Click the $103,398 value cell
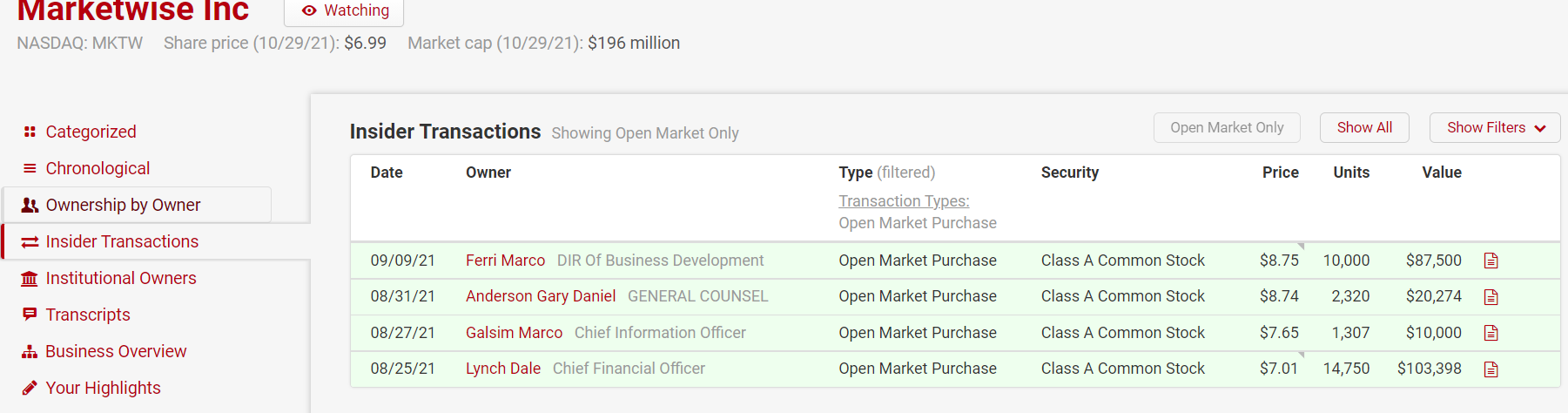 tap(1430, 369)
